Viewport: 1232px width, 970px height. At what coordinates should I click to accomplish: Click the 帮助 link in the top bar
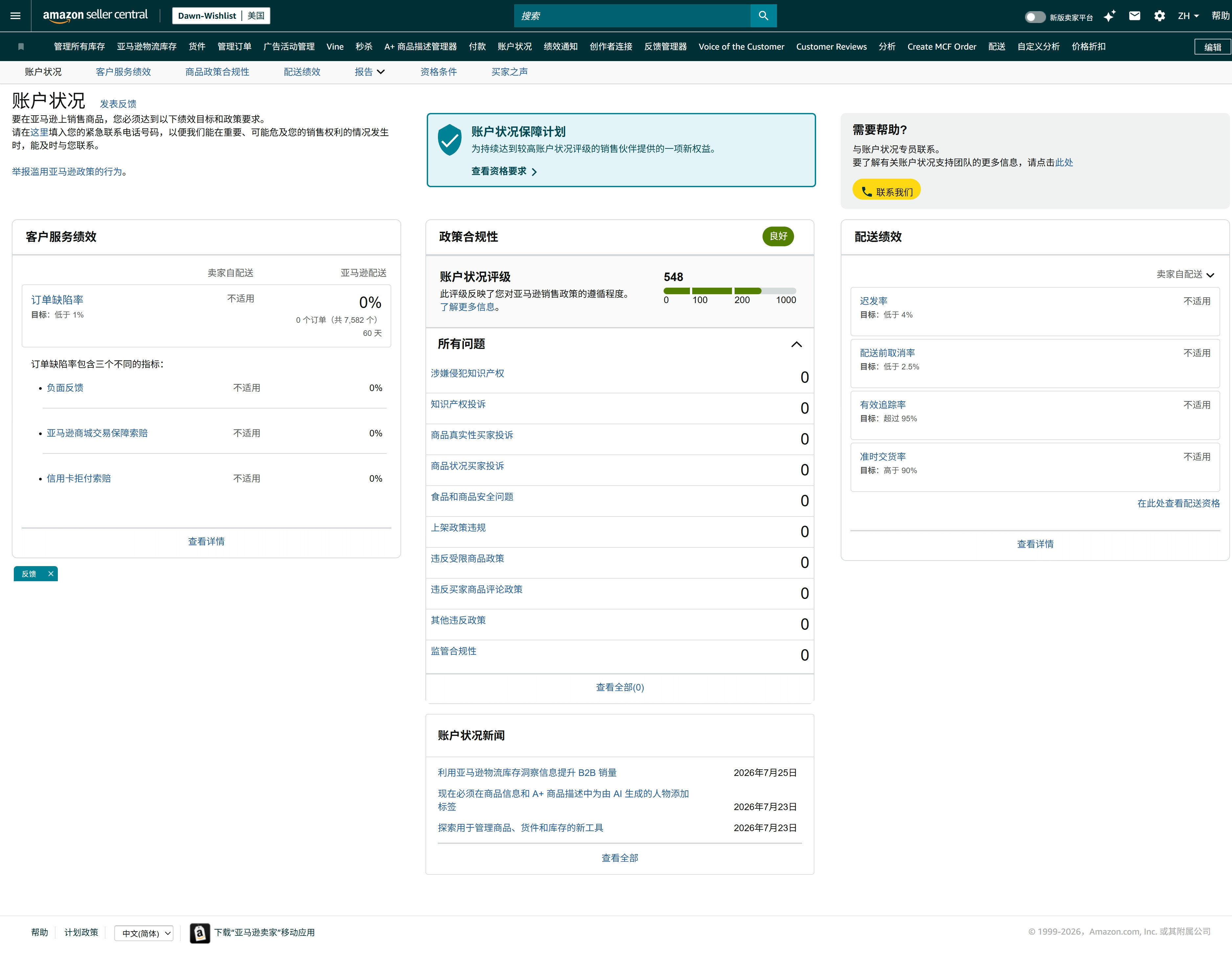(x=1220, y=16)
